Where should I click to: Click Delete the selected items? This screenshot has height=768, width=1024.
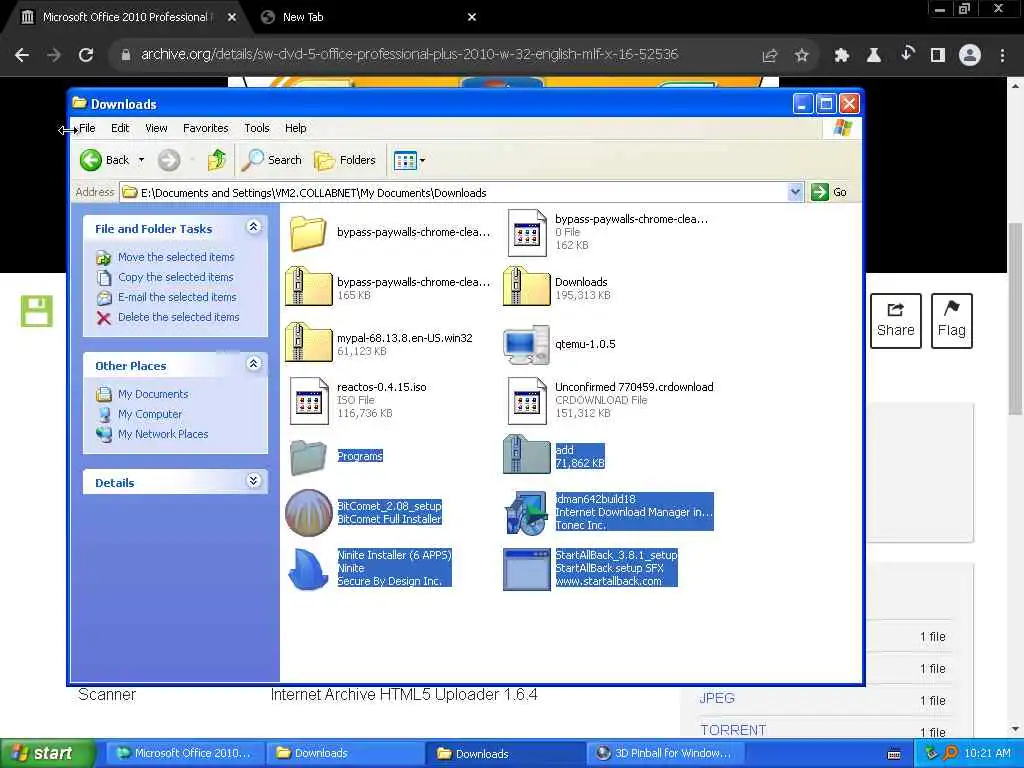pyautogui.click(x=178, y=317)
